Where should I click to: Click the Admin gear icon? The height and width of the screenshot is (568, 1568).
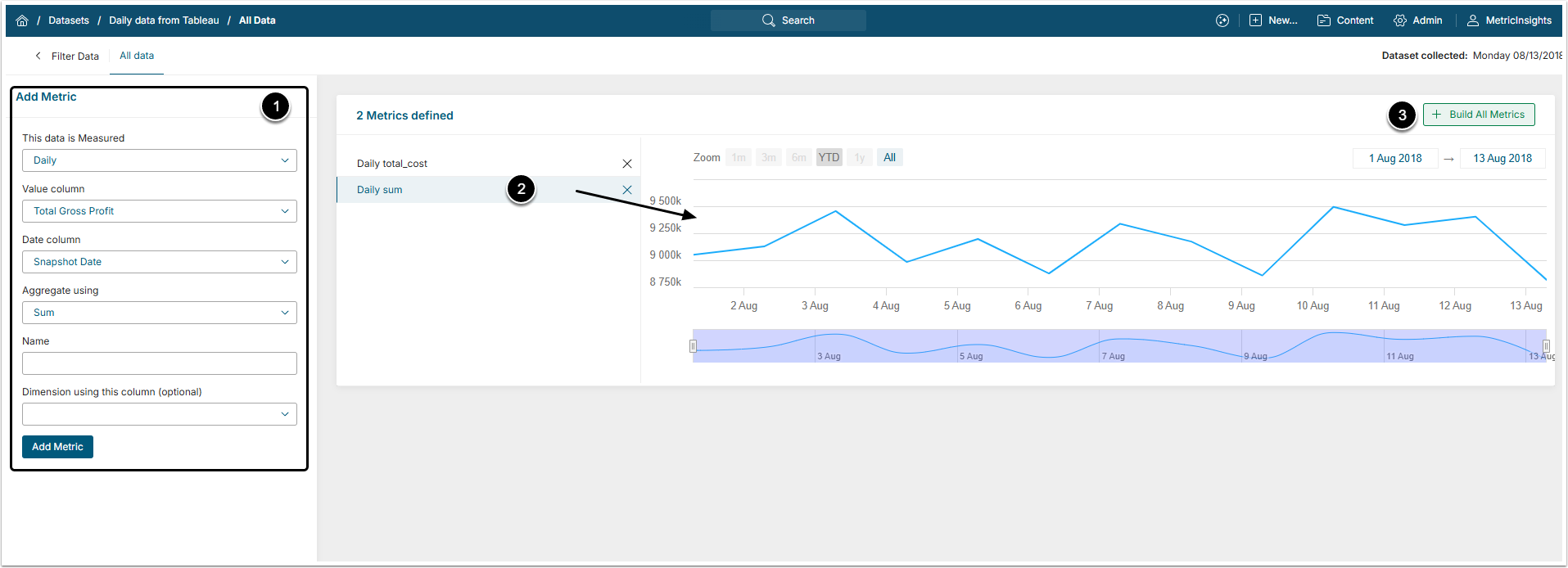(1400, 20)
